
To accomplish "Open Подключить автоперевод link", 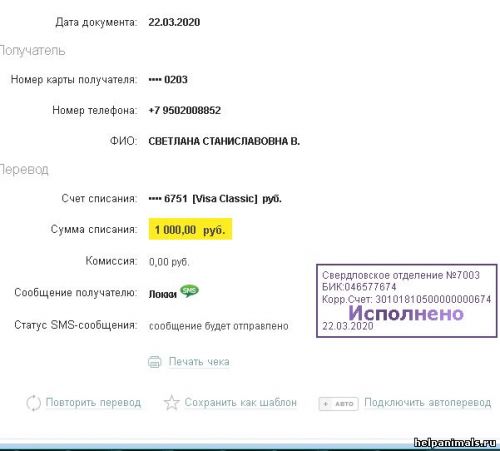I will coord(427,402).
